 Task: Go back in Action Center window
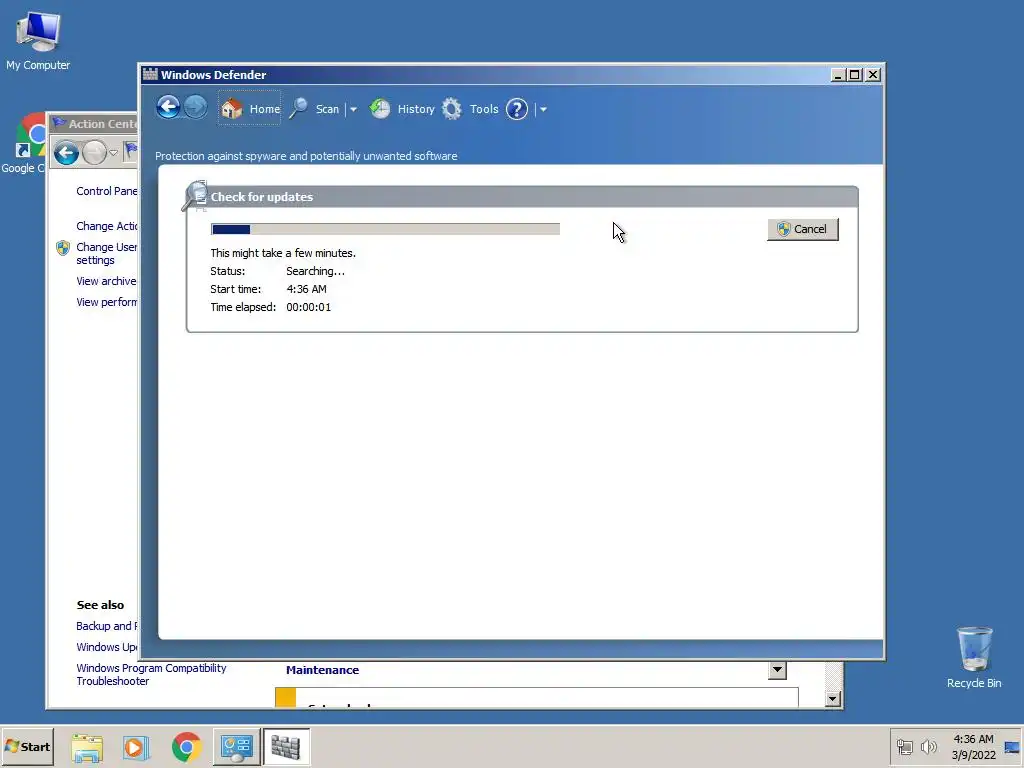pyautogui.click(x=66, y=153)
